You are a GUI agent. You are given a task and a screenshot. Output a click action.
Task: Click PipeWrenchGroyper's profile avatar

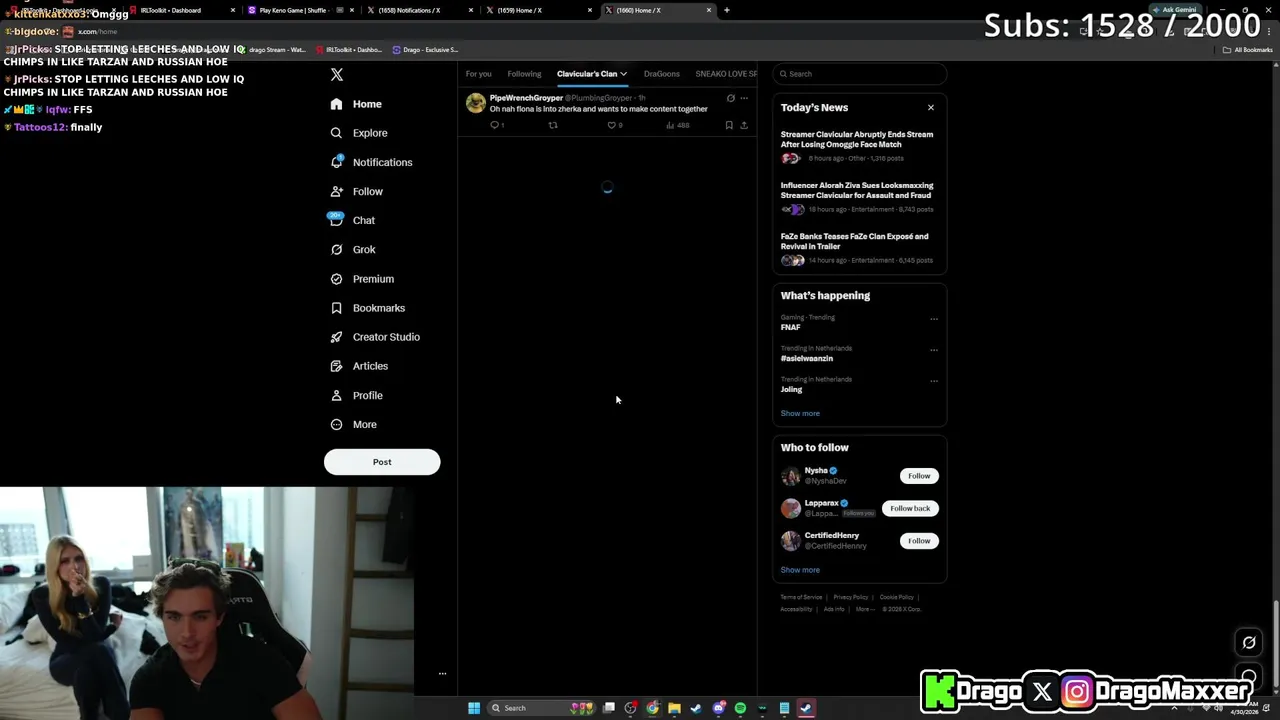pyautogui.click(x=476, y=103)
